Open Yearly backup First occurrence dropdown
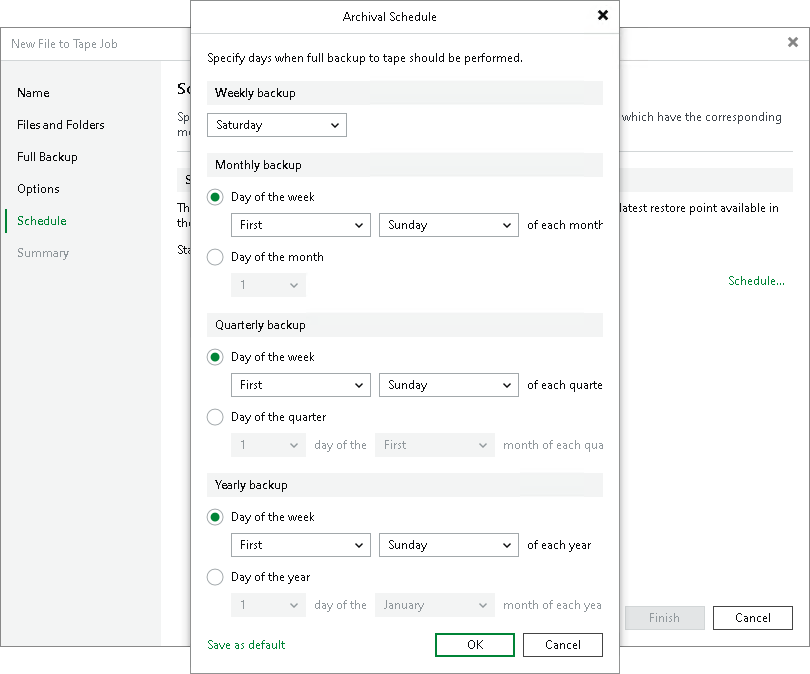Screen dimensions: 810x674 click(x=301, y=545)
